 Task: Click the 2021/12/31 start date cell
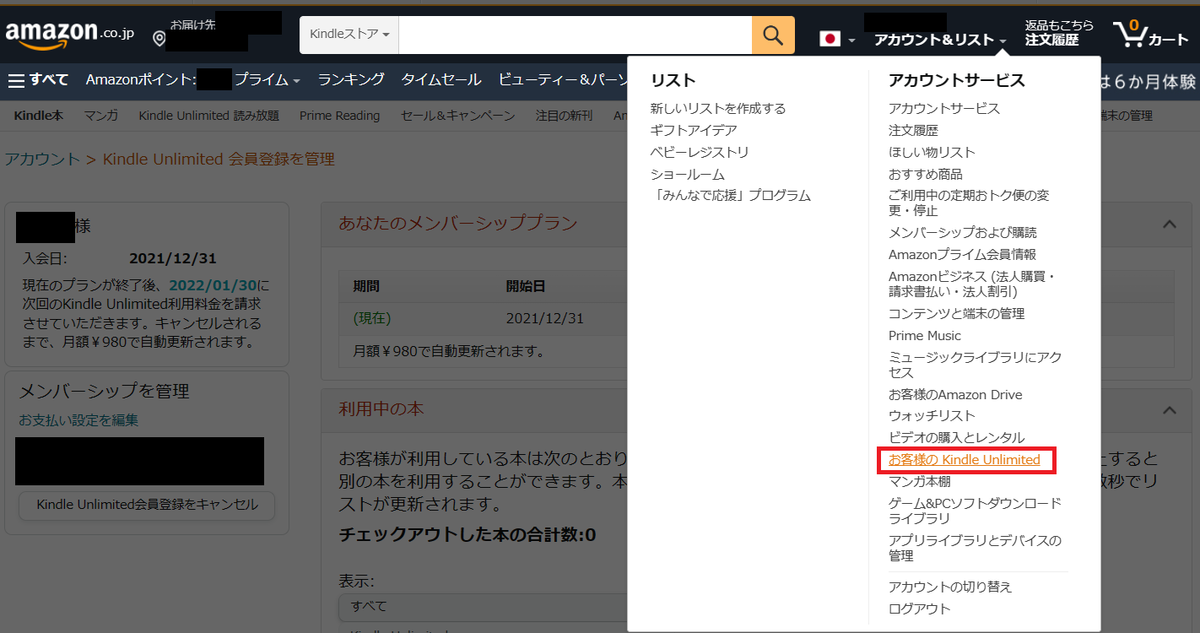coord(545,318)
